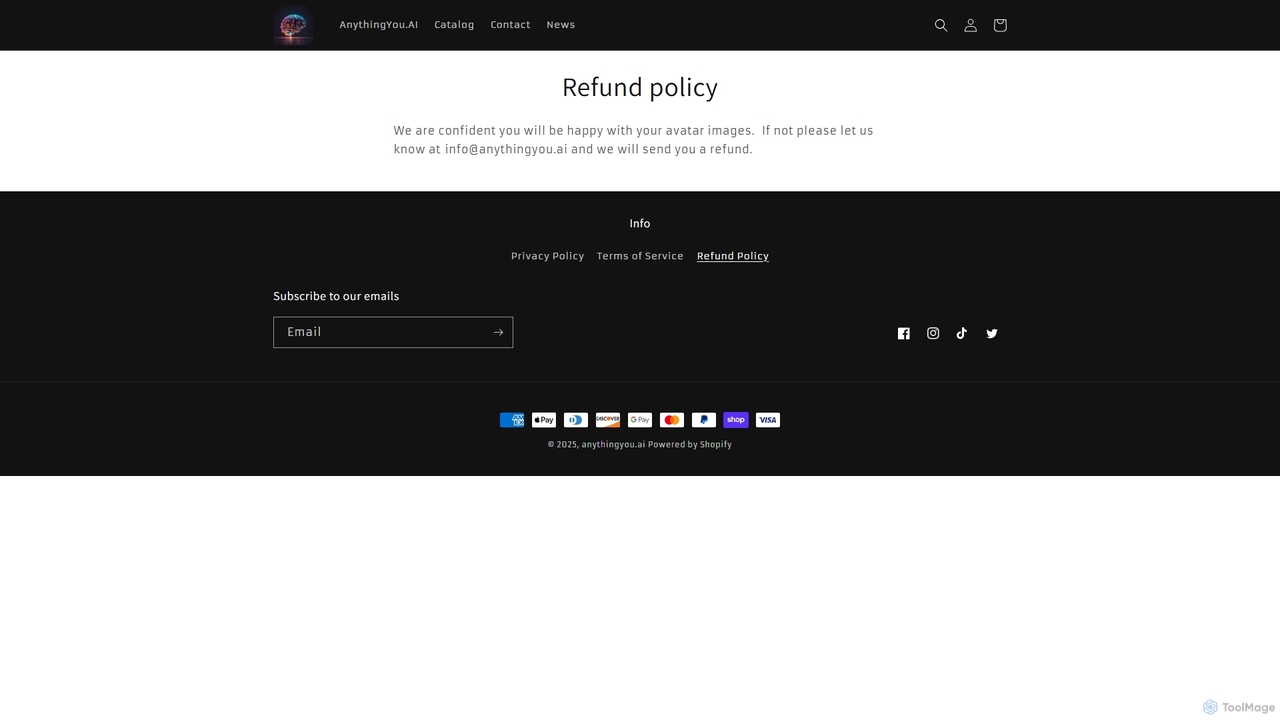
Task: Click the Visa payment icon
Action: tap(768, 420)
